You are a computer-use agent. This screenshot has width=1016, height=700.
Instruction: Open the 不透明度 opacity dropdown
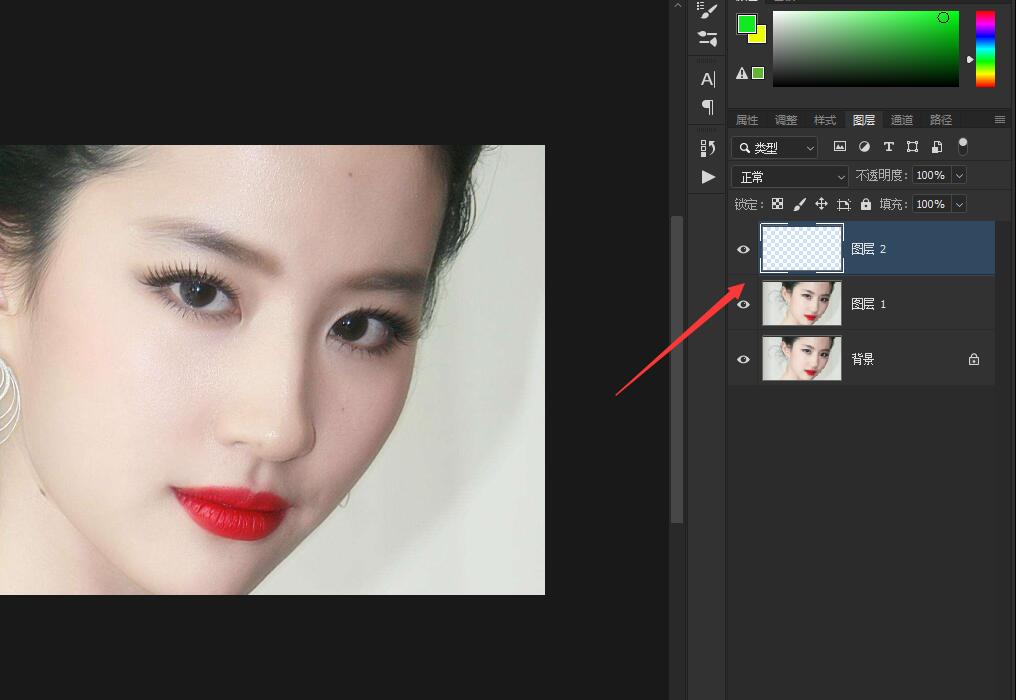(x=959, y=175)
